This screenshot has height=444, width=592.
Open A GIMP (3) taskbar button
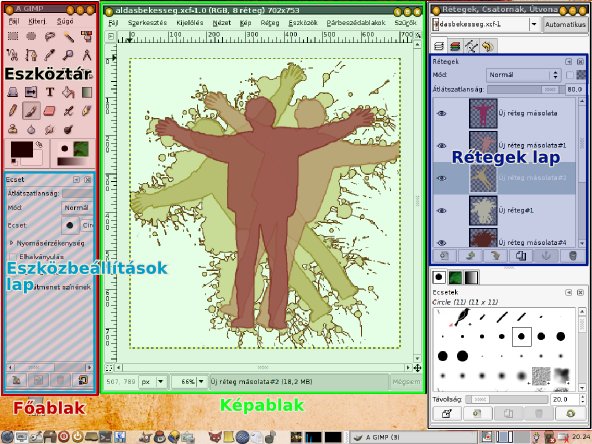pos(414,437)
